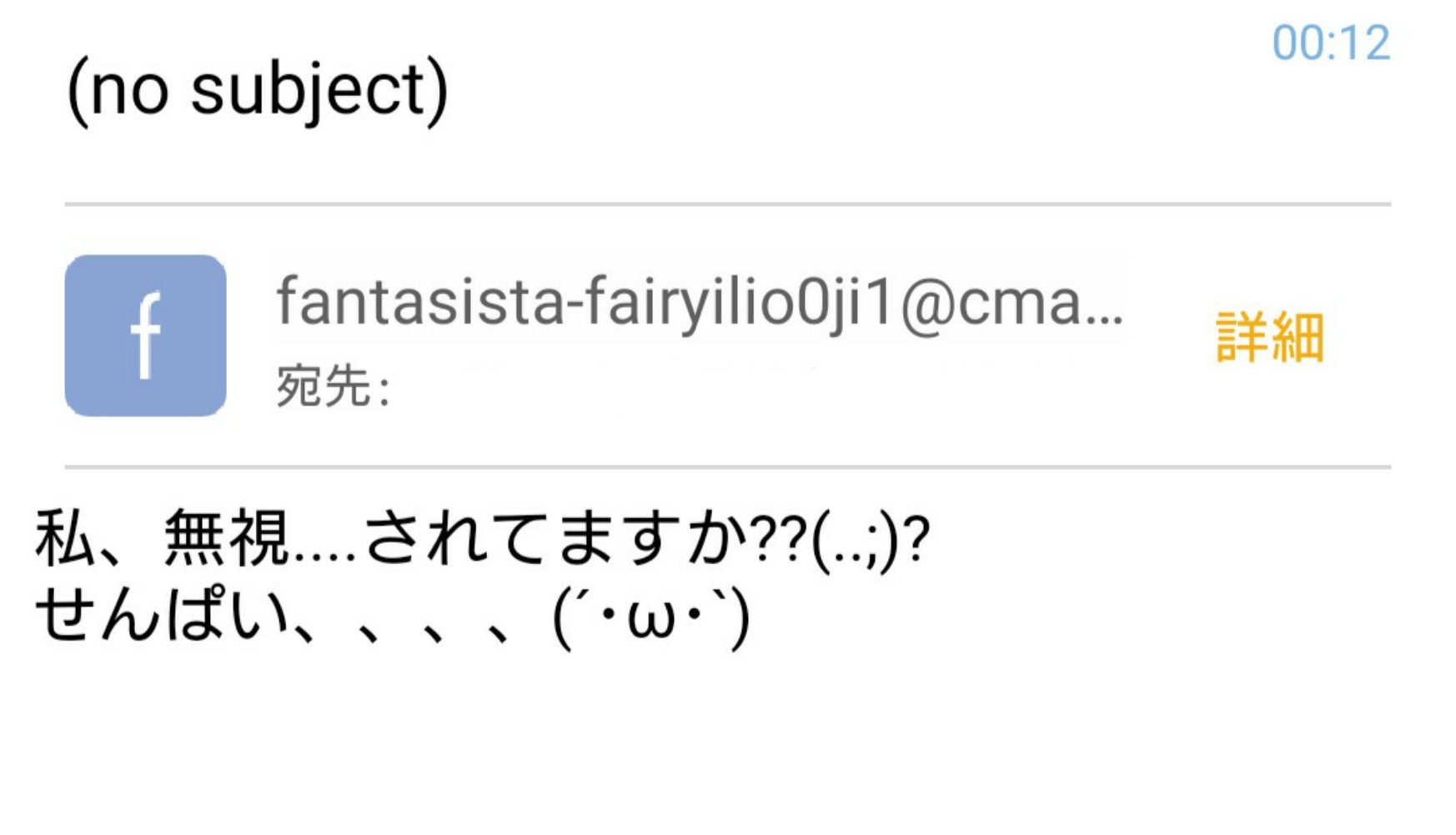
Task: Select the (no subject) email title
Action: pyautogui.click(x=258, y=90)
